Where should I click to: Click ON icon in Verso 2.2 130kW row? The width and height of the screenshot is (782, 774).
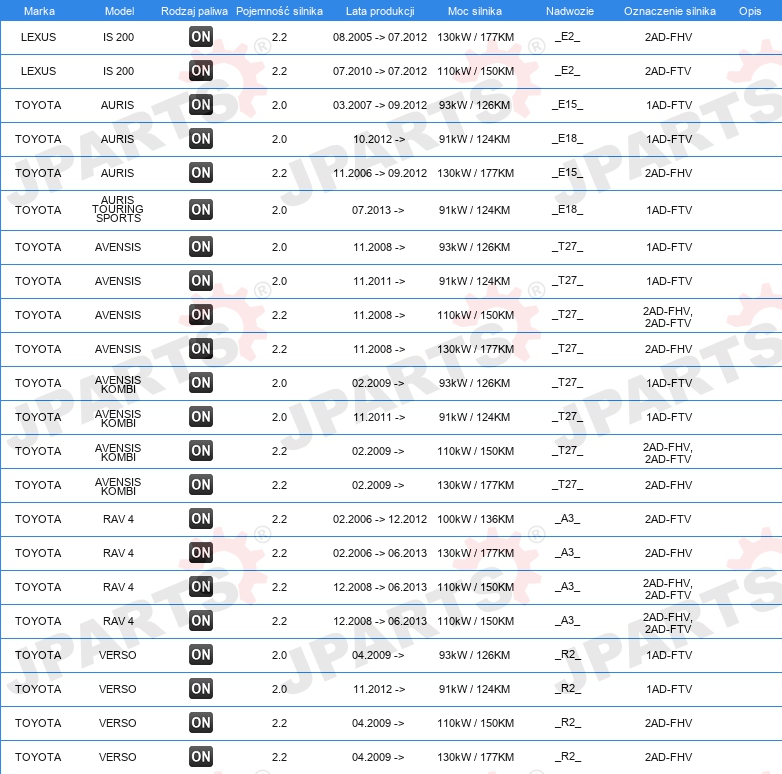click(201, 757)
